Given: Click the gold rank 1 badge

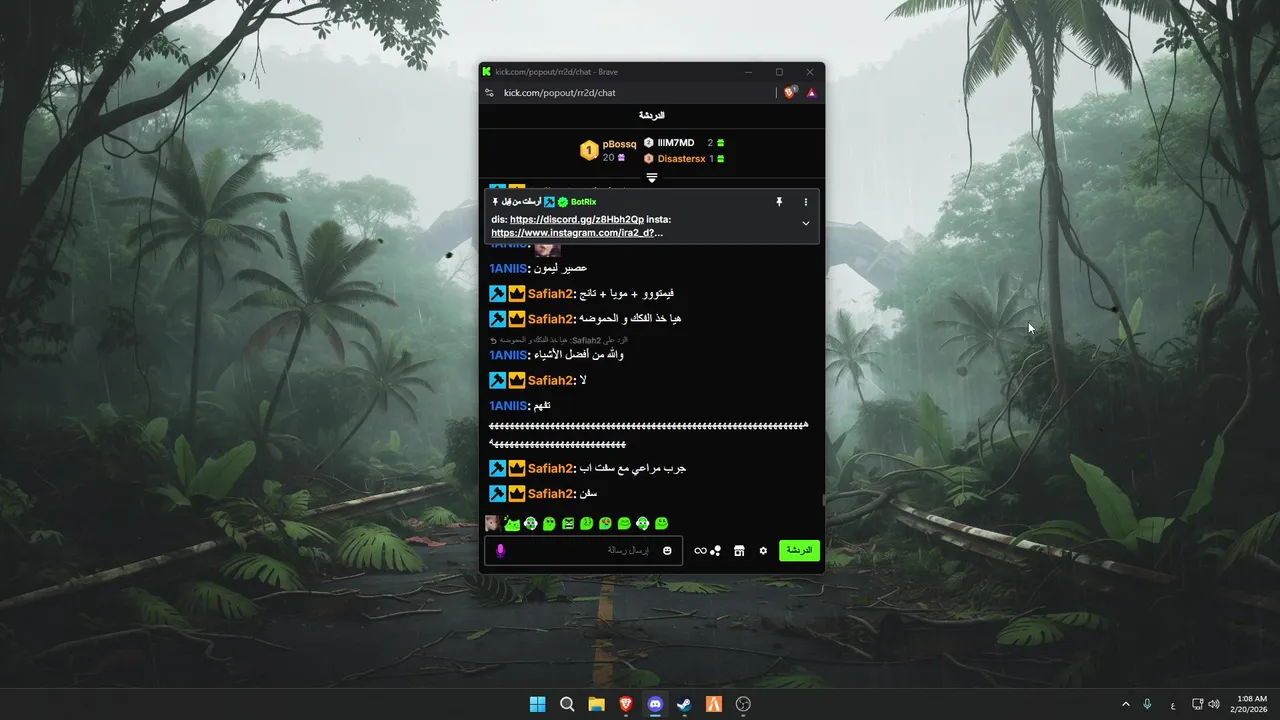Looking at the screenshot, I should coord(589,150).
